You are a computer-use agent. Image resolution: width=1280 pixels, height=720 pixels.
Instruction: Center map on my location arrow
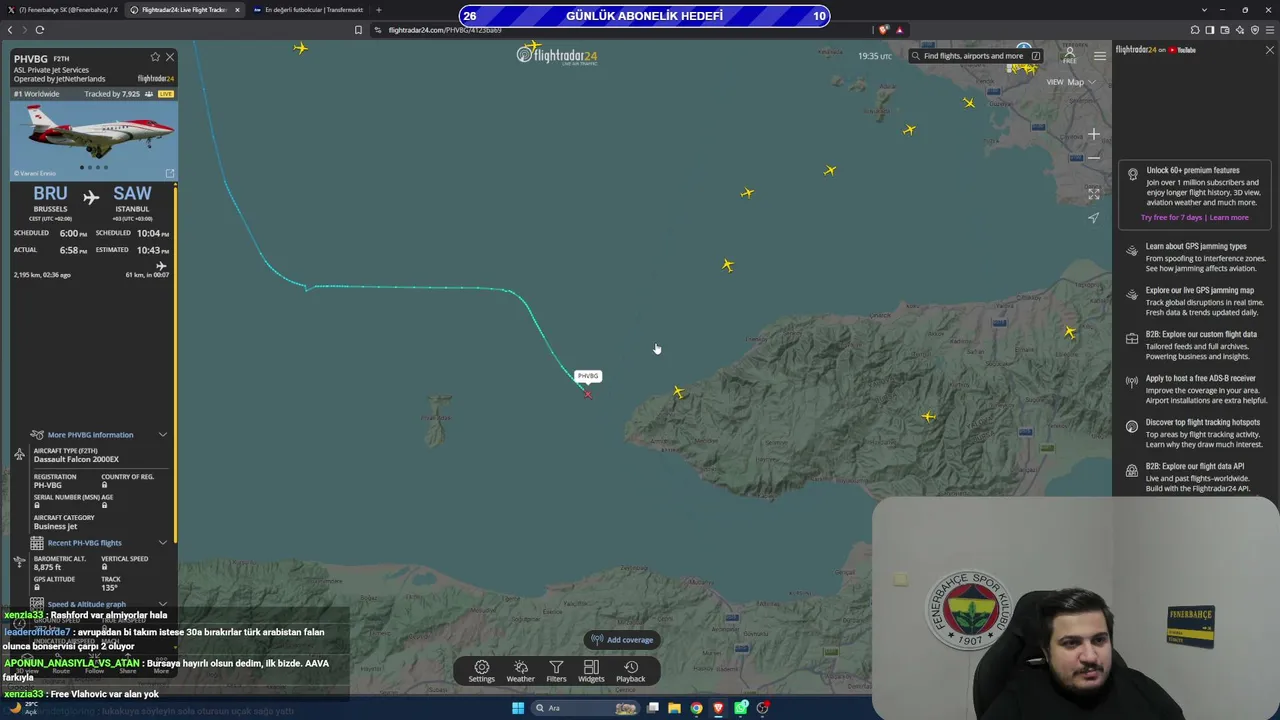(1094, 218)
